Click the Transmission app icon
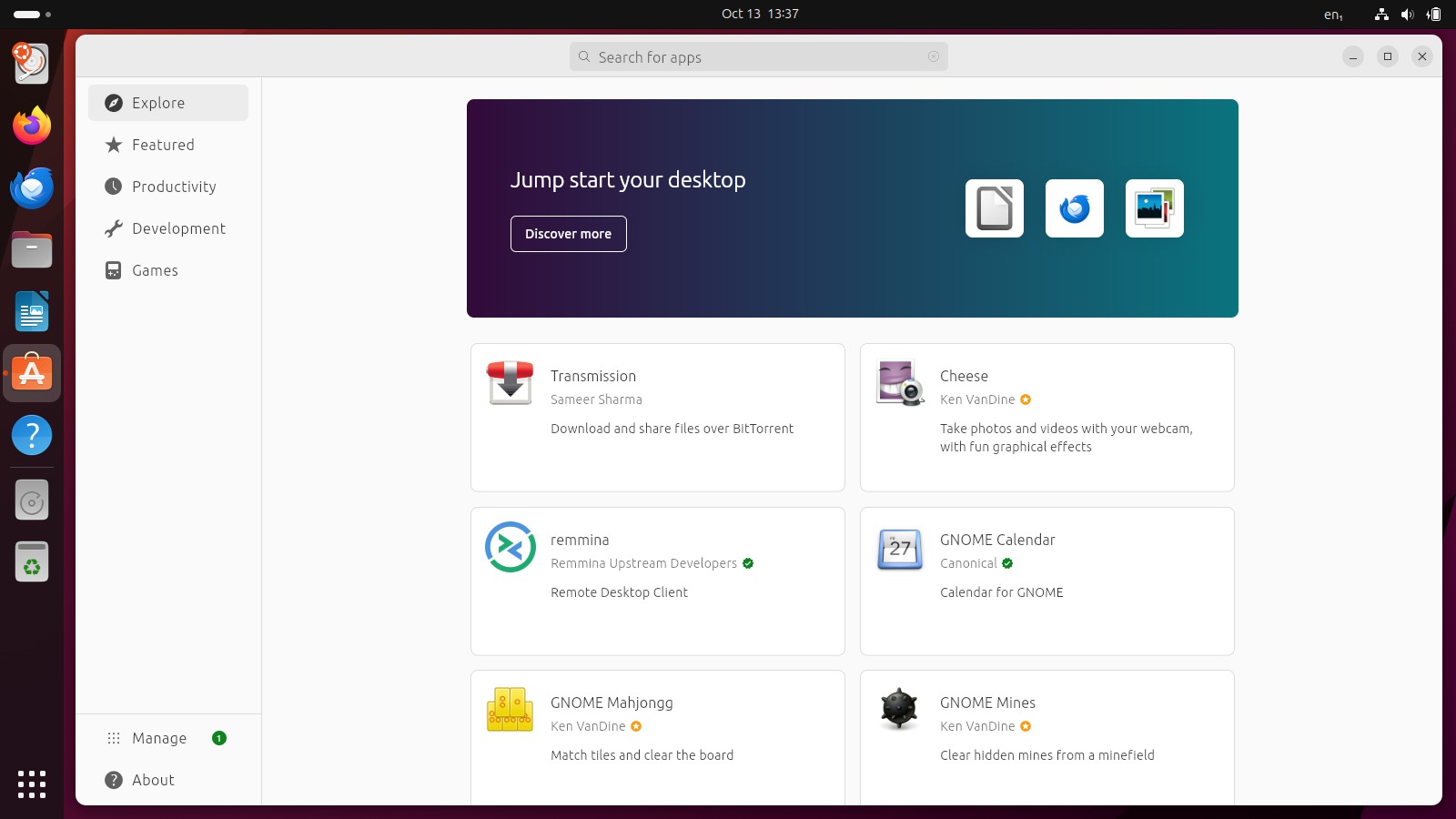 [x=511, y=383]
